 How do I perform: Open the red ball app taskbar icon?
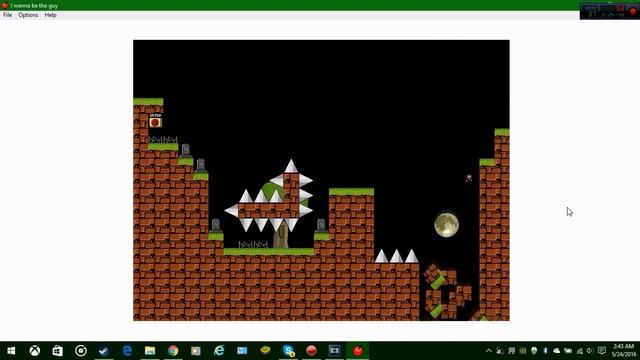coord(311,351)
